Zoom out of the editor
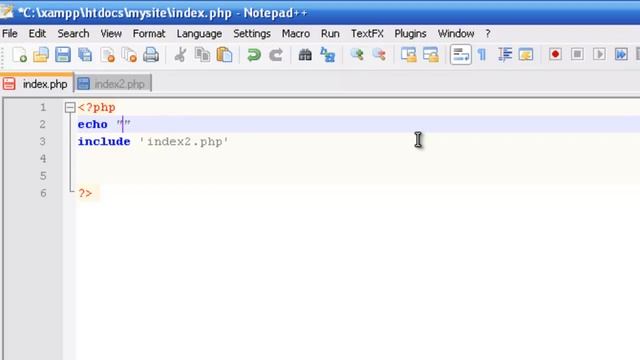The height and width of the screenshot is (360, 640). pos(379,55)
